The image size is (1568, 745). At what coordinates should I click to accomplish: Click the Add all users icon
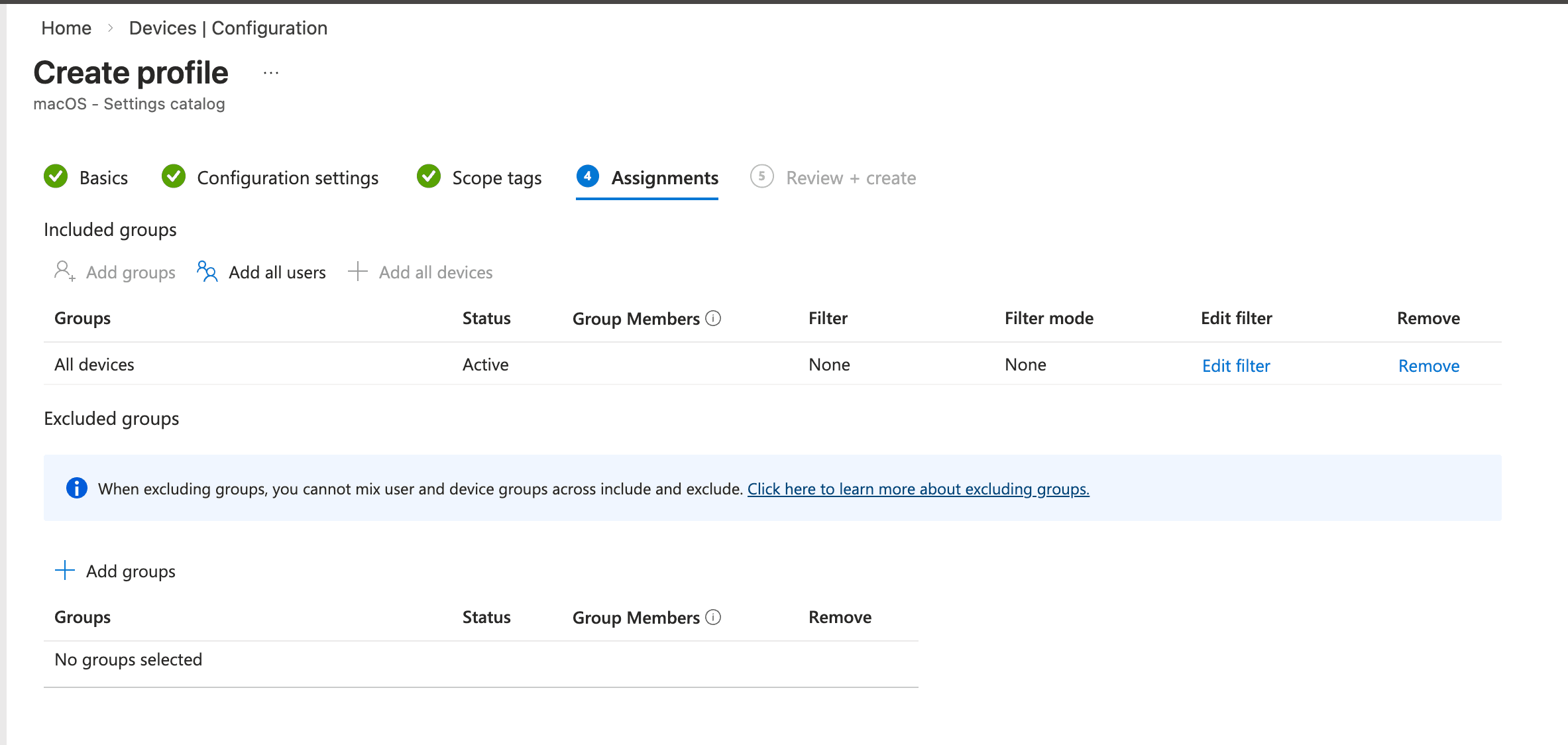(x=206, y=272)
